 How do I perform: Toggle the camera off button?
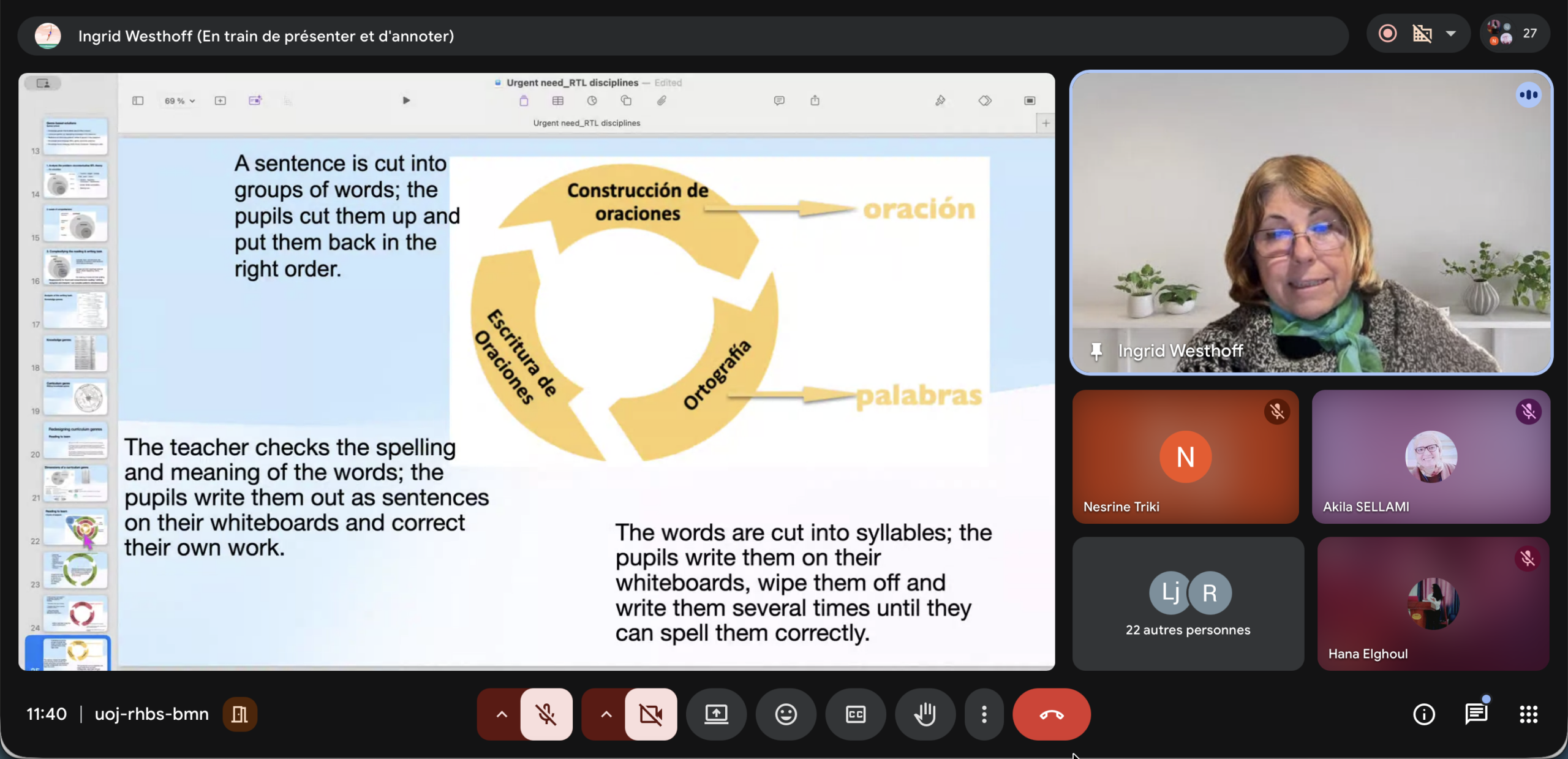click(650, 714)
